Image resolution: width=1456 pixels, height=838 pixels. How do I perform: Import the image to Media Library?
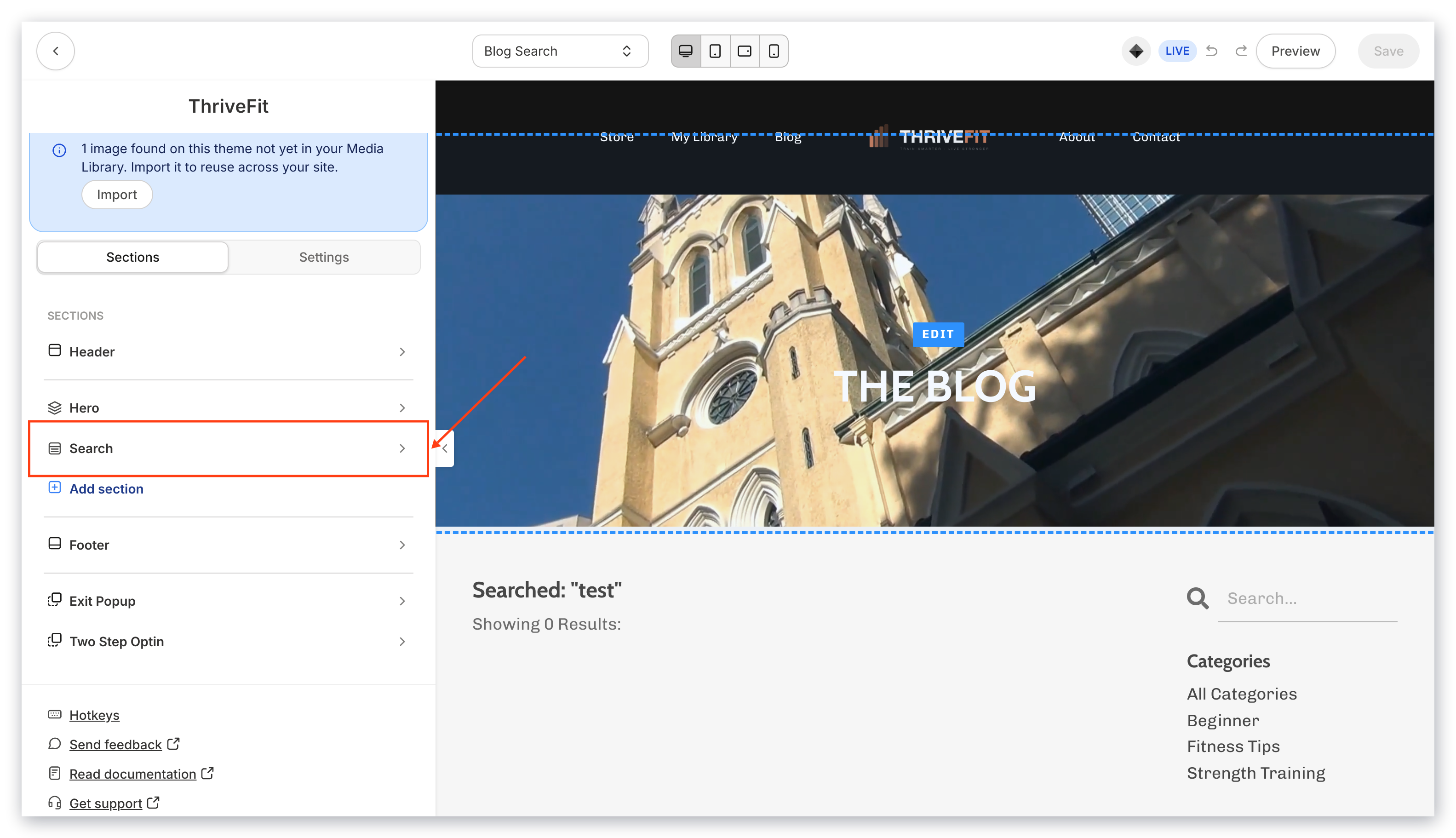[117, 195]
